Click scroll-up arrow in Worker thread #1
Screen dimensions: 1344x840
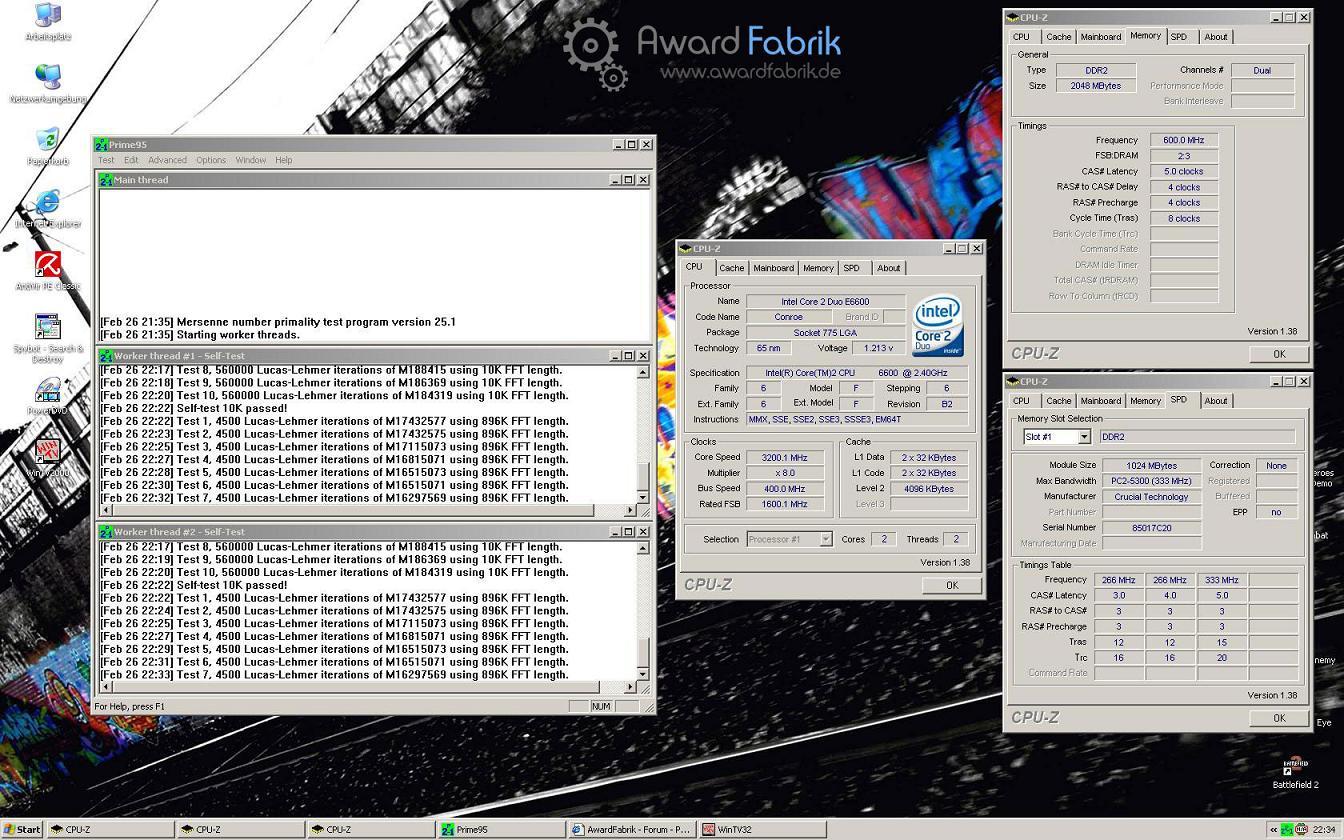click(x=642, y=372)
